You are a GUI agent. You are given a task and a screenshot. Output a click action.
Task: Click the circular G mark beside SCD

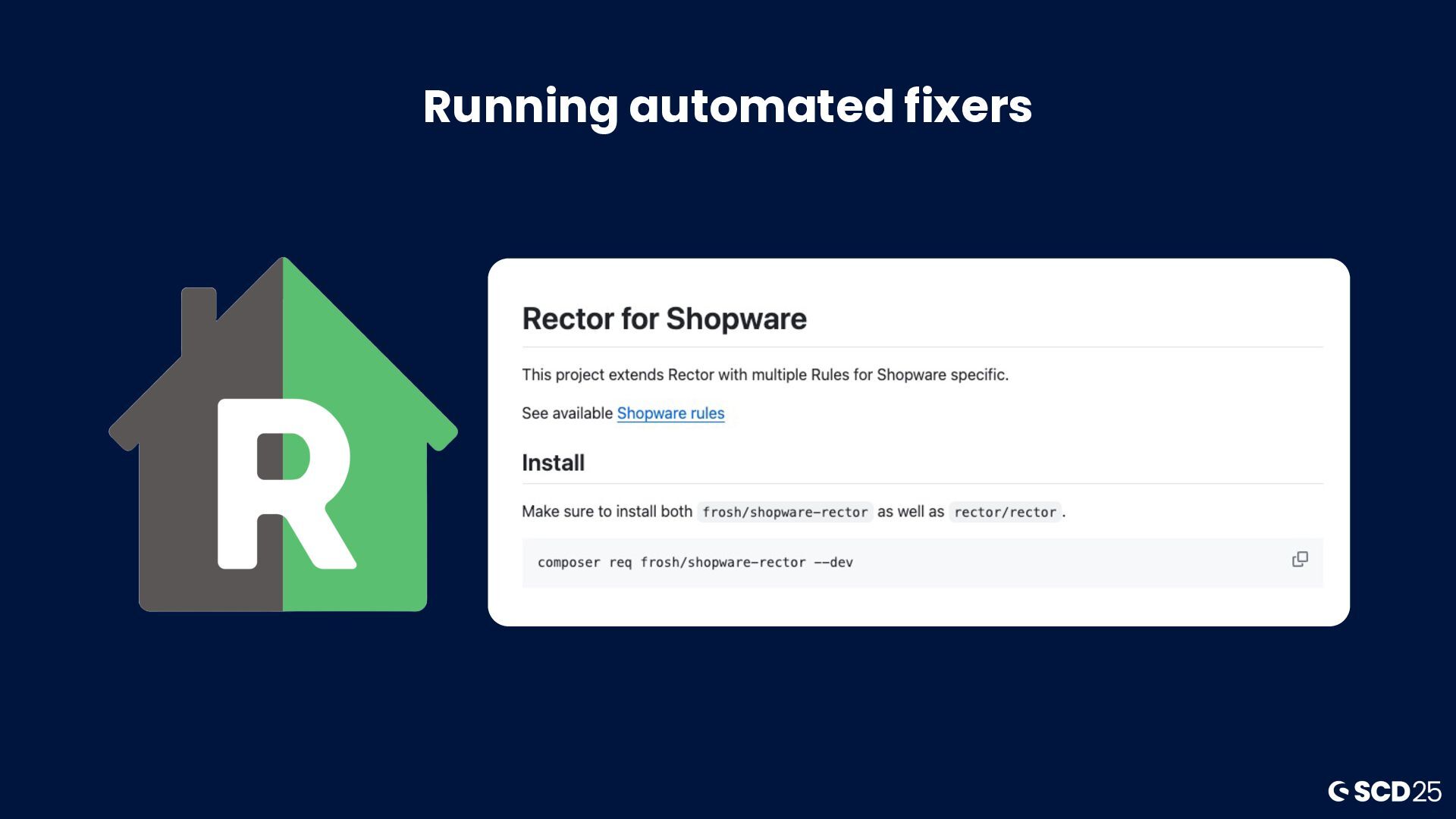click(x=1338, y=792)
